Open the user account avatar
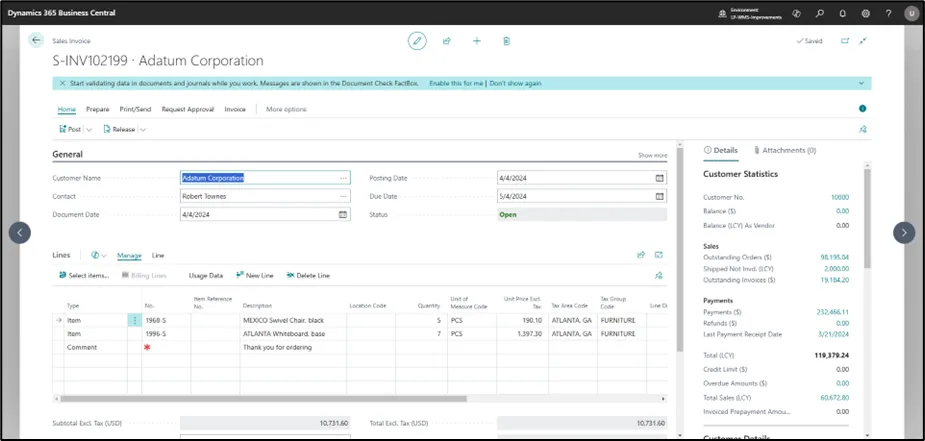Viewport: 925px width, 441px height. click(911, 13)
